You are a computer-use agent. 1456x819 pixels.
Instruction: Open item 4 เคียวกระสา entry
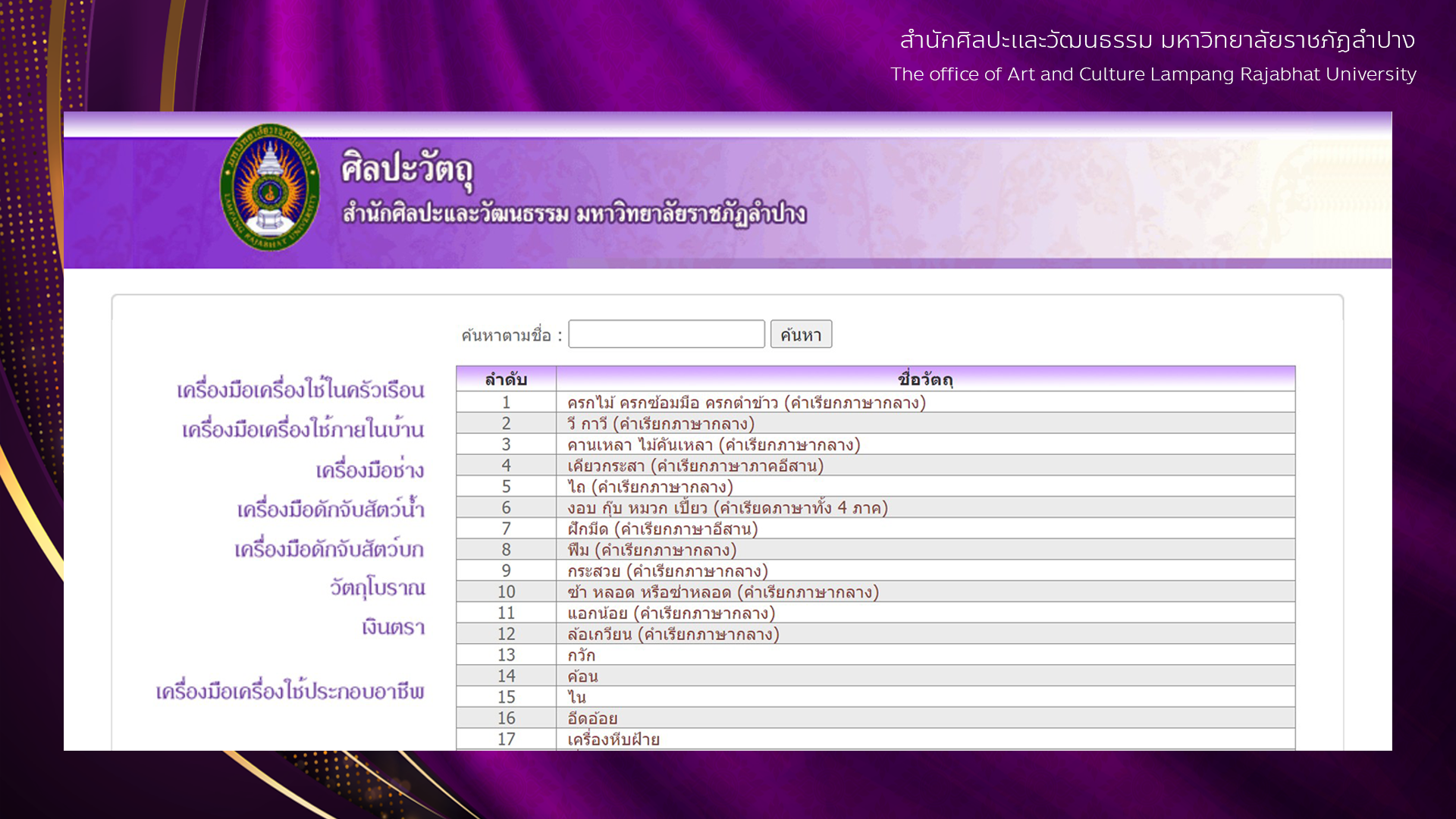pyautogui.click(x=695, y=466)
